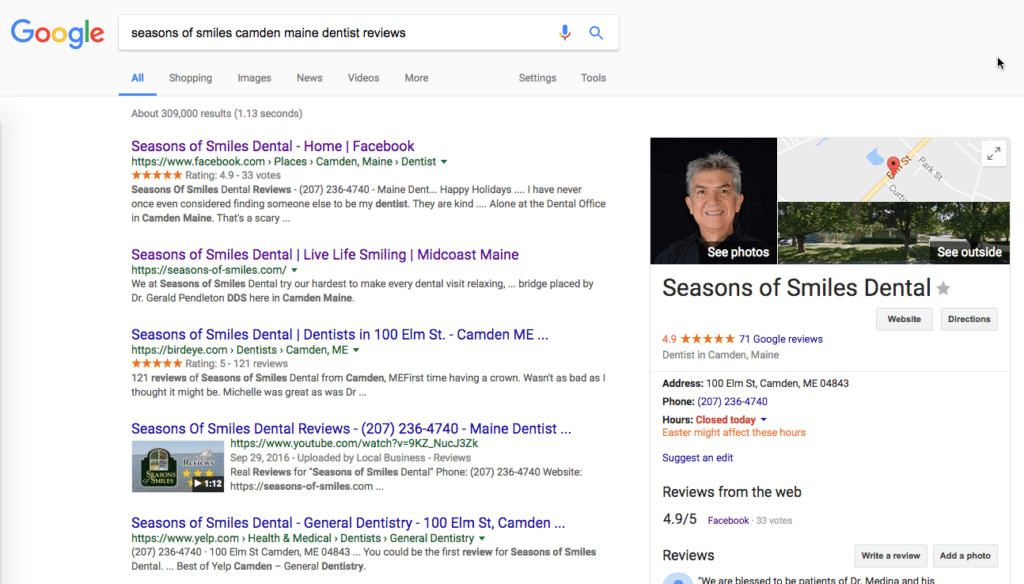Click About 309,000 results text
Screen dimensions: 1024x584
tap(216, 114)
